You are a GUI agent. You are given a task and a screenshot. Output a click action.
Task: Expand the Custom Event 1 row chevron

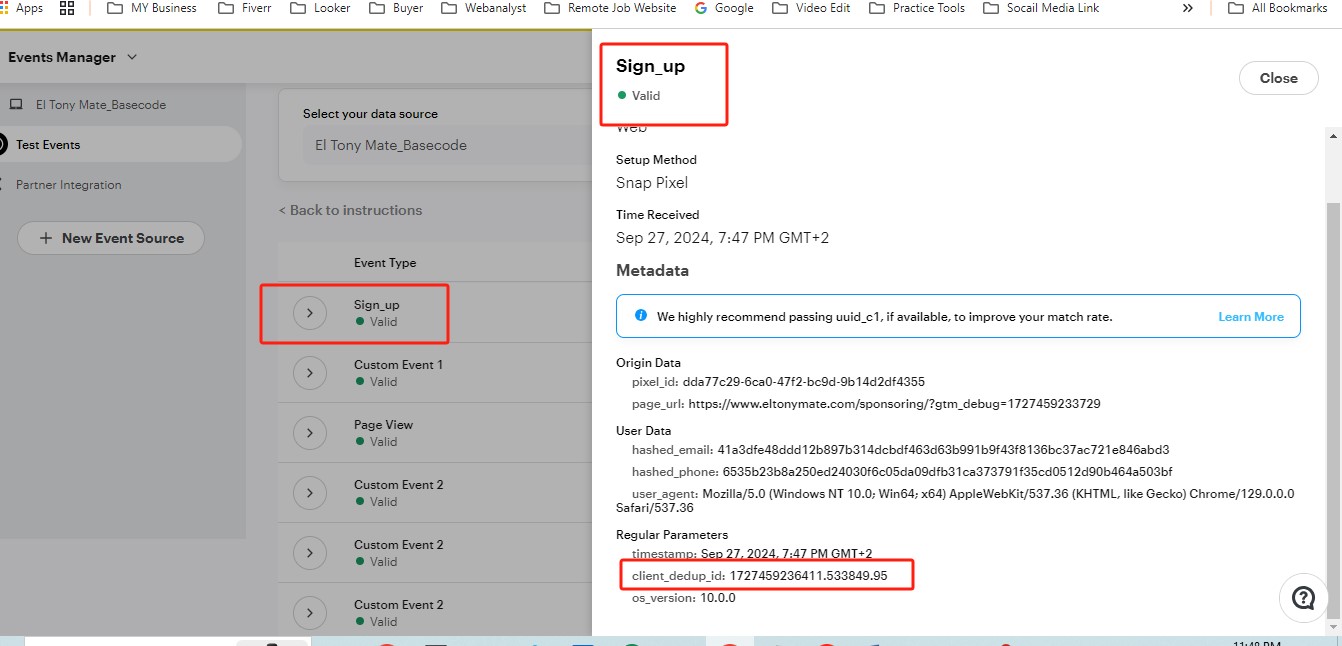coord(310,373)
